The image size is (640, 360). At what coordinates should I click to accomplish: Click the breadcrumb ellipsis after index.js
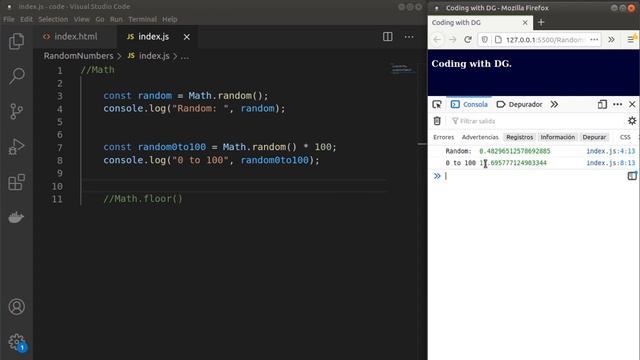click(x=185, y=56)
